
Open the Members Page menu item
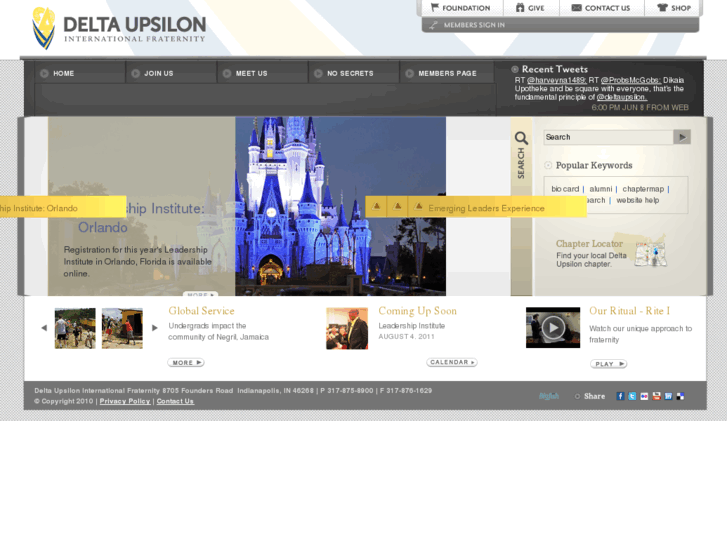(446, 73)
